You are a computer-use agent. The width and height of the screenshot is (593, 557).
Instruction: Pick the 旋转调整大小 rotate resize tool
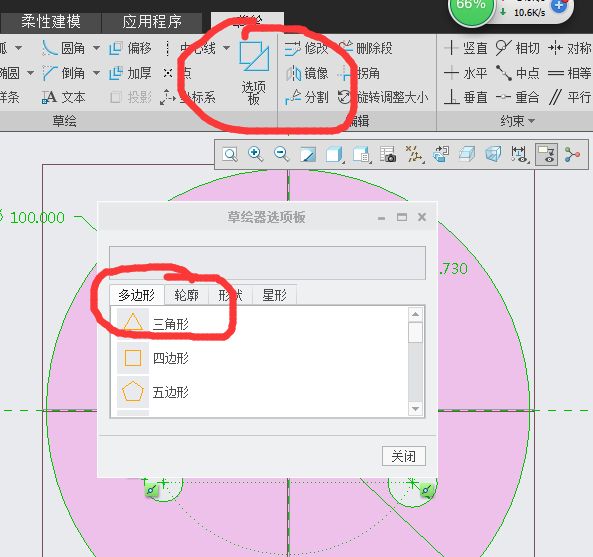coord(383,97)
